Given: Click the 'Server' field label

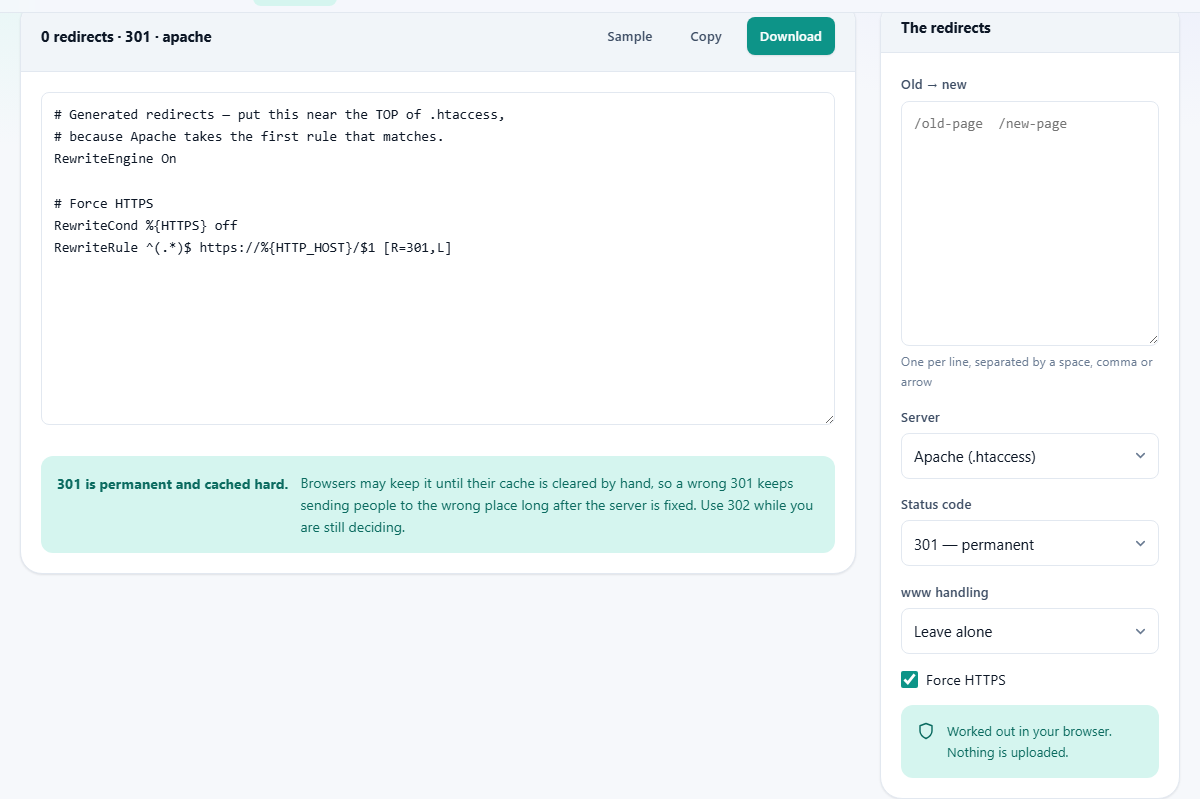Looking at the screenshot, I should coord(920,417).
